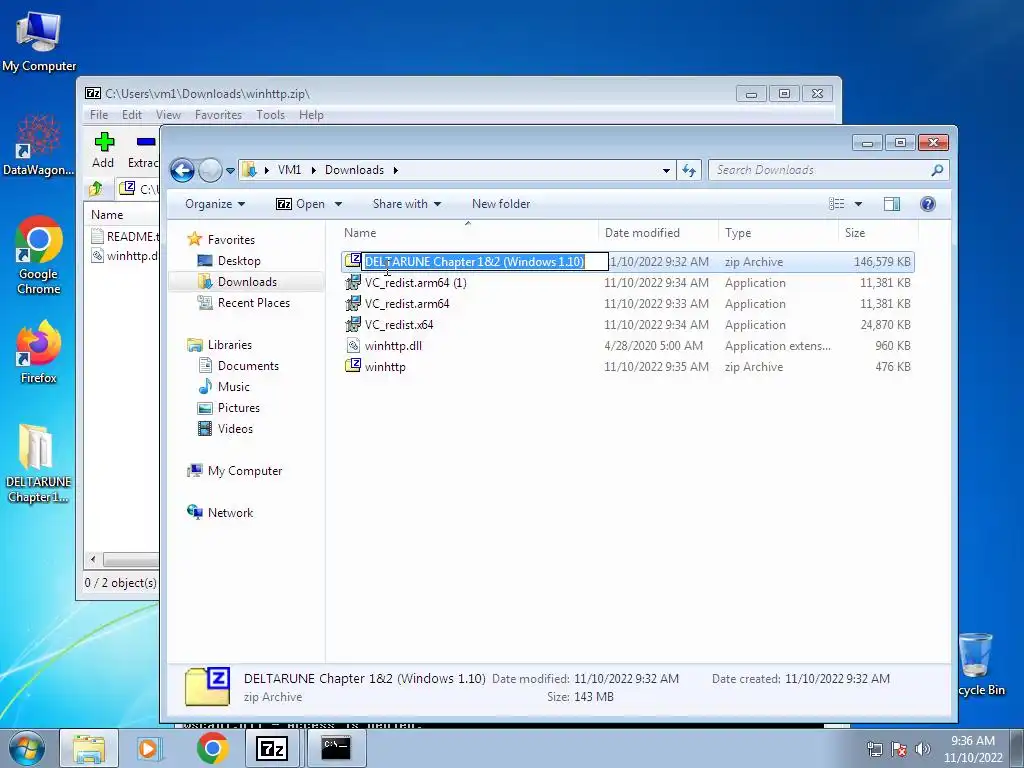Viewport: 1024px width, 768px height.
Task: Select Downloads in the navigation pane
Action: (x=247, y=281)
